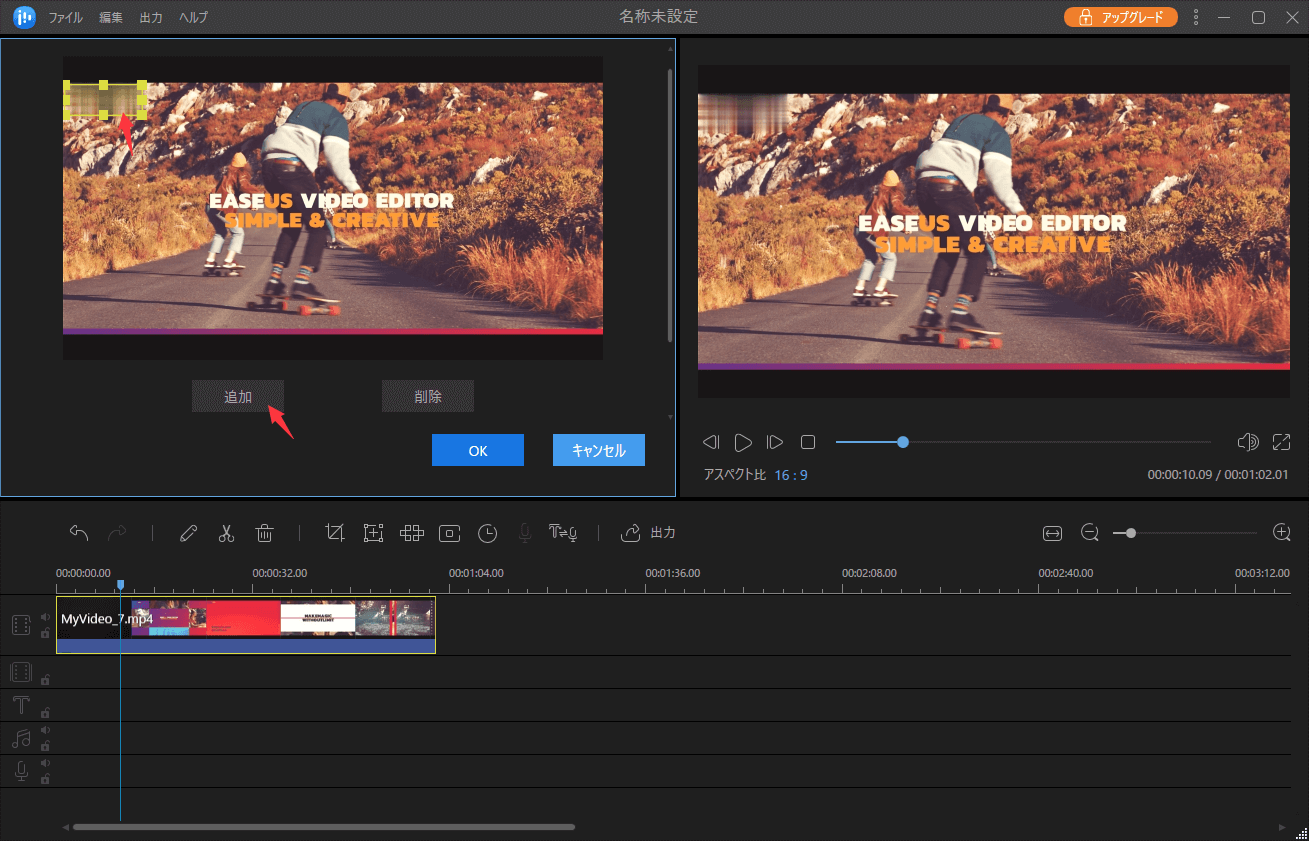Click the microphone voiceover icon in toolbar

[524, 533]
